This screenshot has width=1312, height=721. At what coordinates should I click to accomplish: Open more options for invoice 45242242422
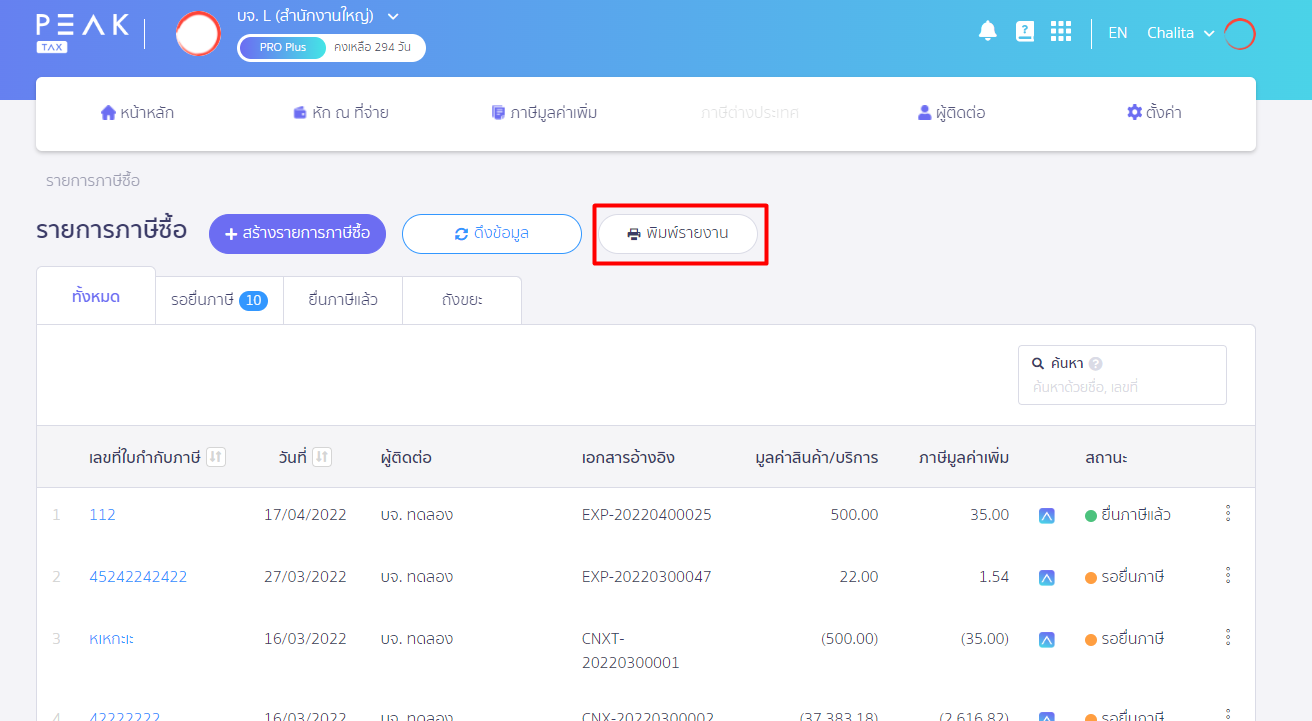pyautogui.click(x=1228, y=576)
